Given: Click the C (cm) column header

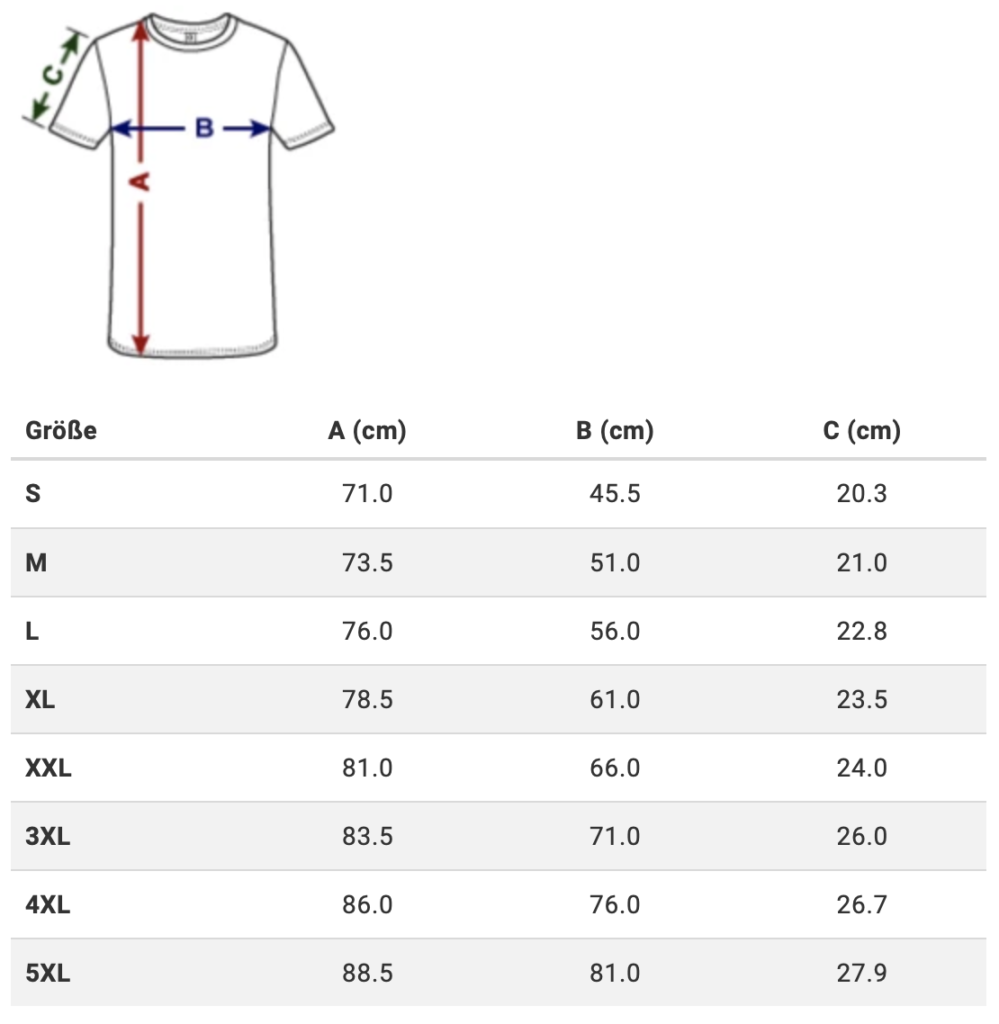Looking at the screenshot, I should coord(862,430).
